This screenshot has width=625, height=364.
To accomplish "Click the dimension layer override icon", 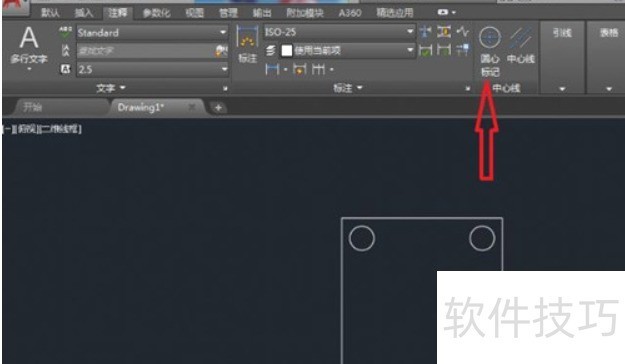I will tap(271, 50).
